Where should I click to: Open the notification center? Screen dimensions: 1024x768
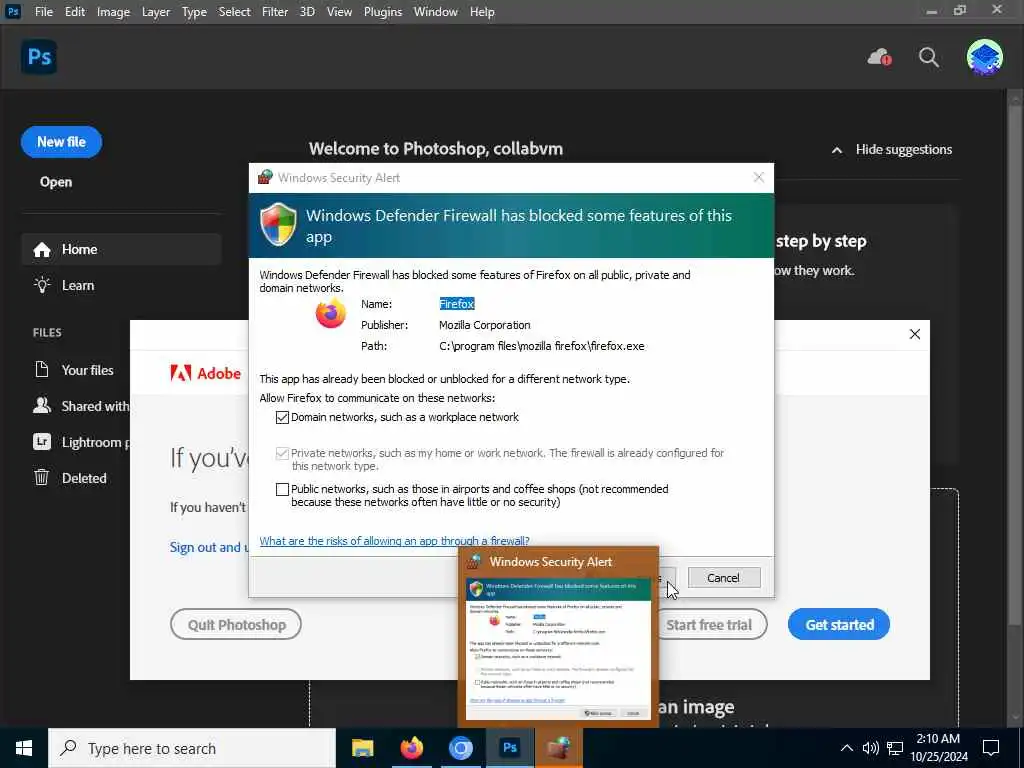coord(991,748)
